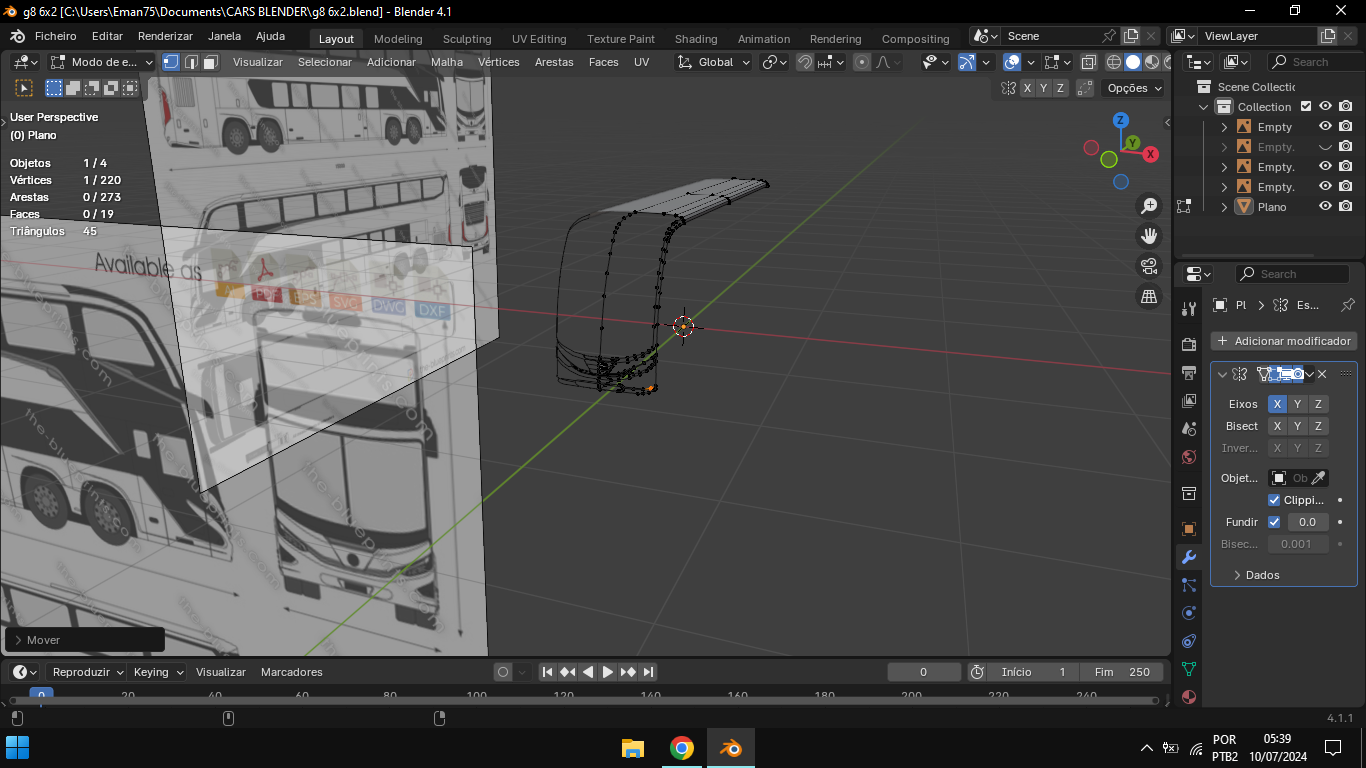The width and height of the screenshot is (1366, 768).
Task: Open the View Layer properties tab
Action: 1189,401
